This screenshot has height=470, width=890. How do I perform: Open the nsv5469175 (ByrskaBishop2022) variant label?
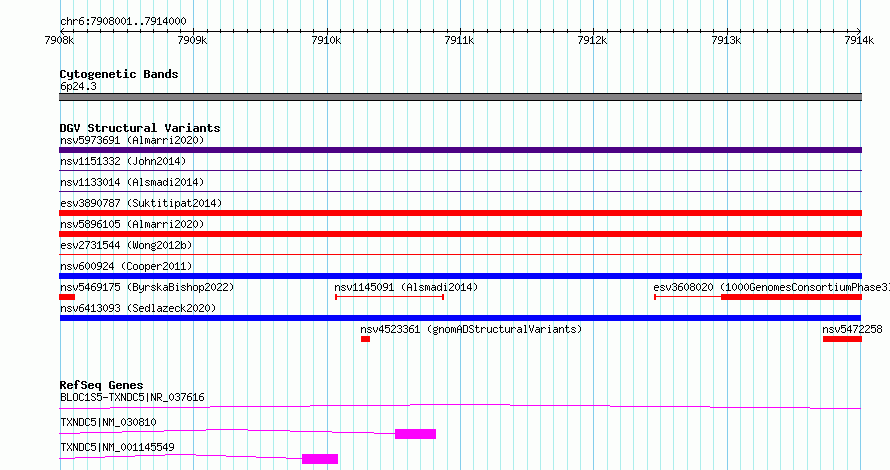point(147,287)
